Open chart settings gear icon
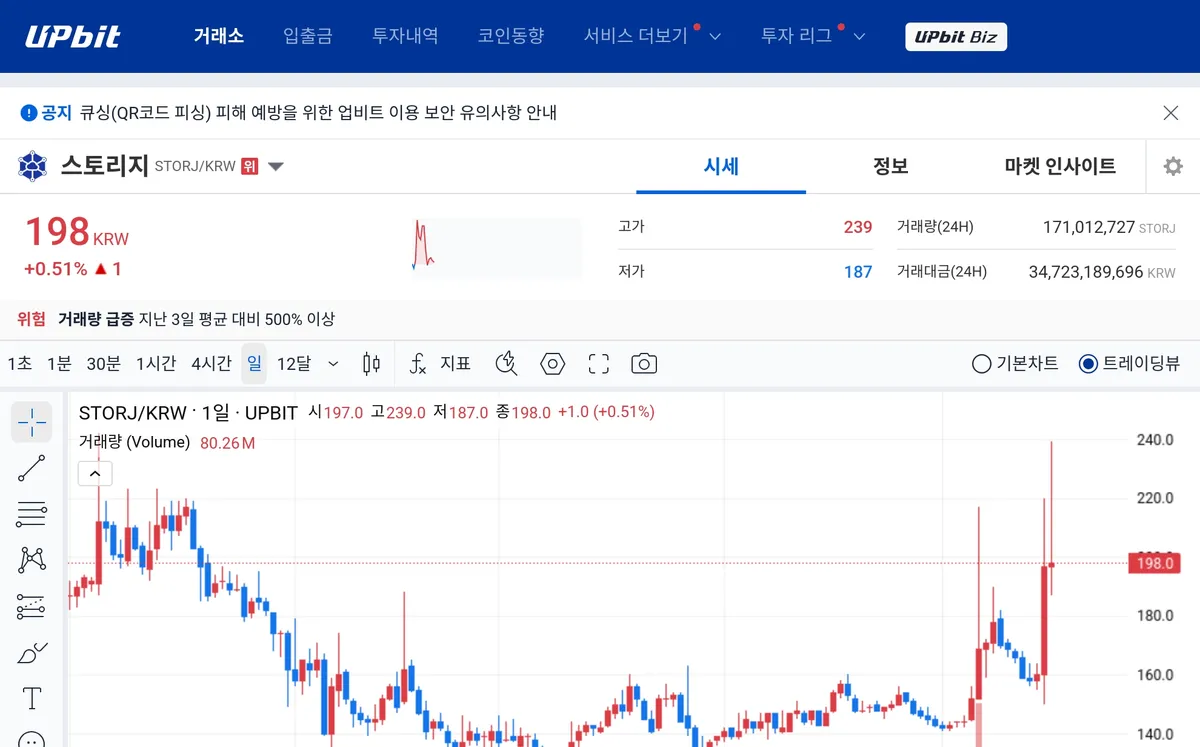The image size is (1200, 747). coord(1173,167)
